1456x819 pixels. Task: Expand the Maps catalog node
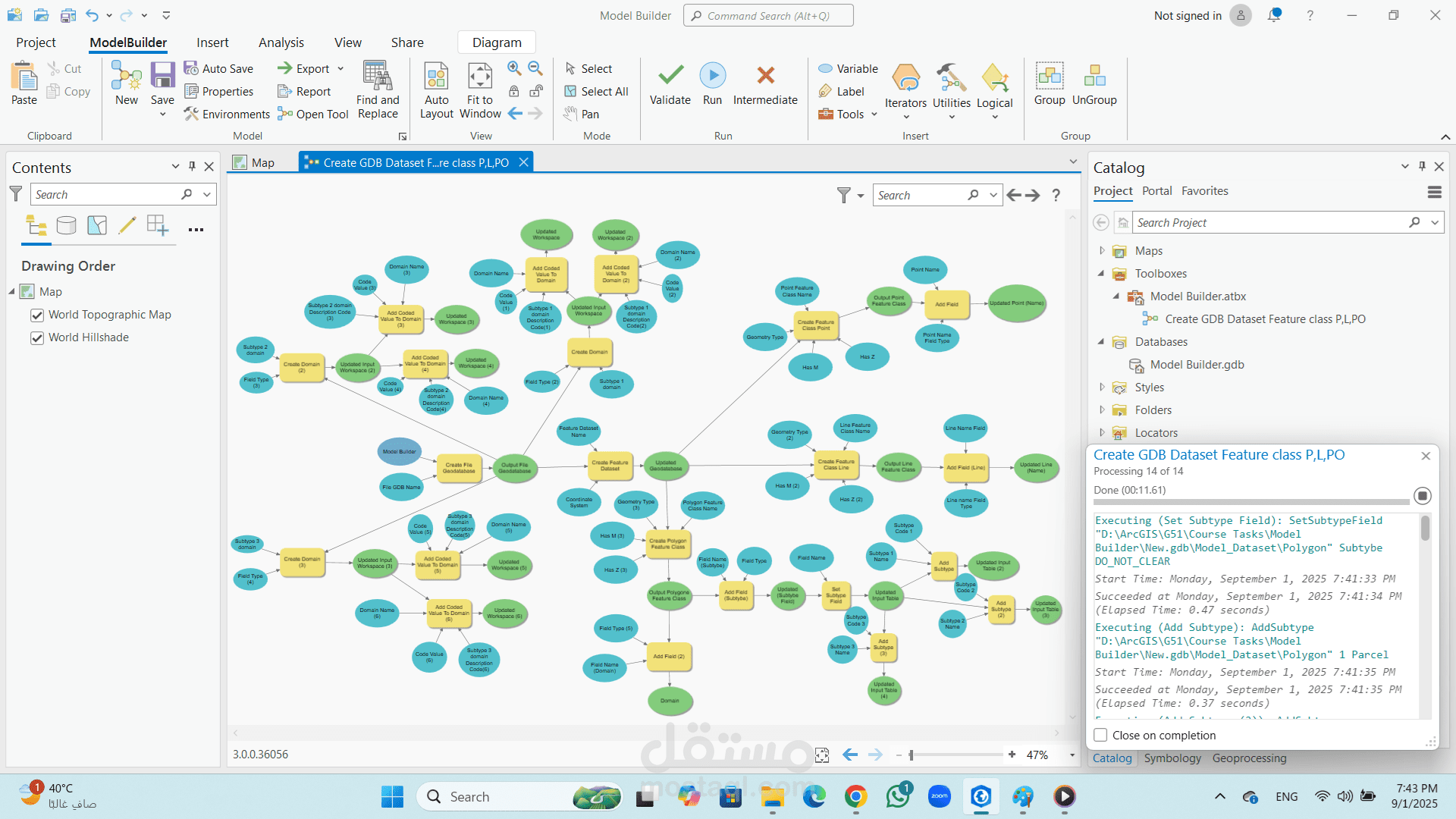click(1102, 250)
